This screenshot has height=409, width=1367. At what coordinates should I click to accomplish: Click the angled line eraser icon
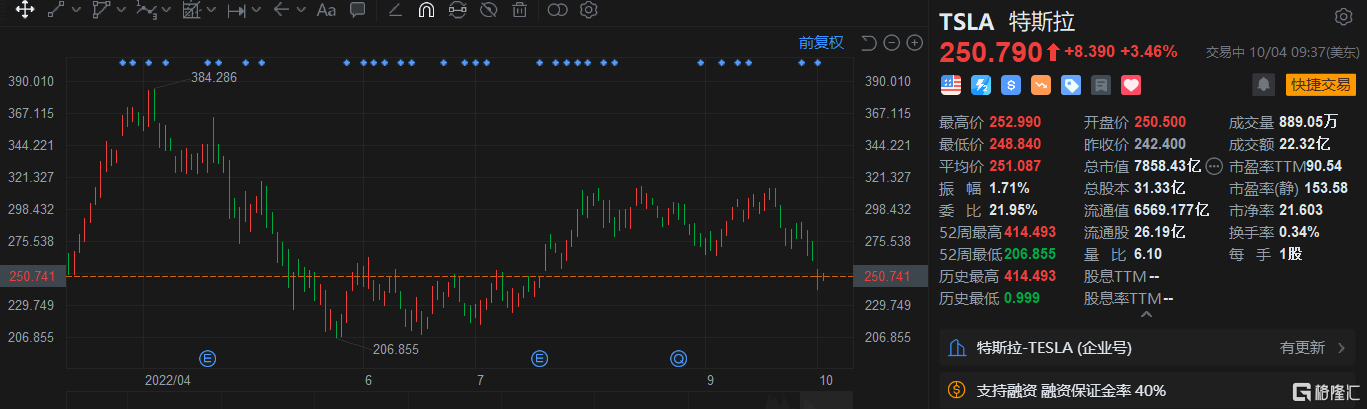click(x=394, y=11)
